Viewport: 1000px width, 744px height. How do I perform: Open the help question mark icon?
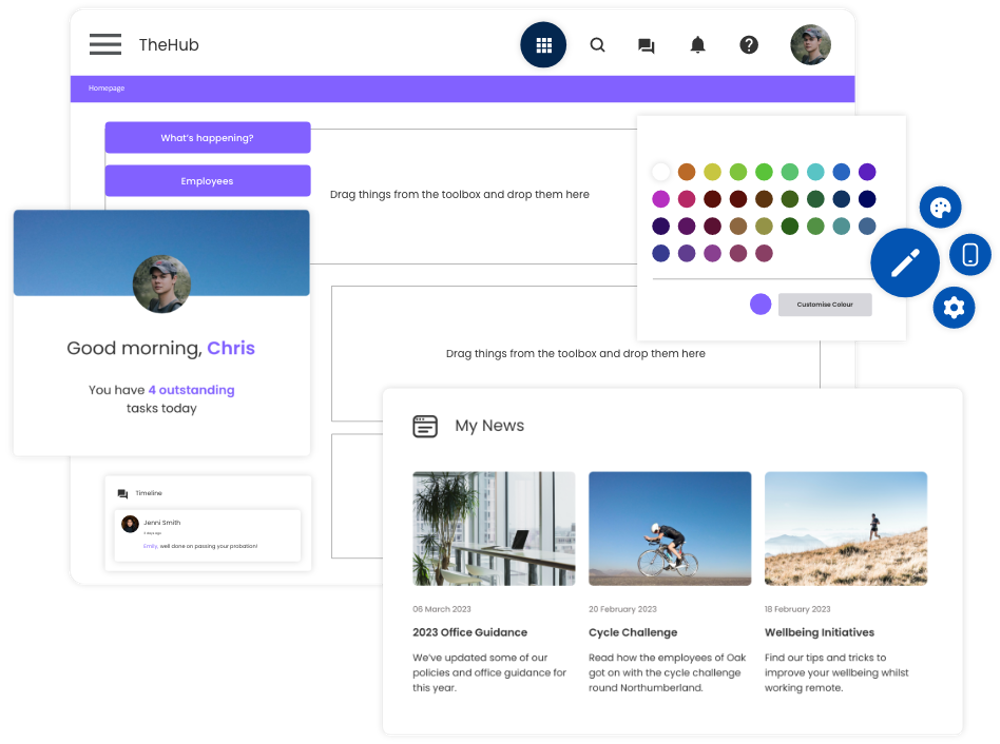pyautogui.click(x=749, y=45)
